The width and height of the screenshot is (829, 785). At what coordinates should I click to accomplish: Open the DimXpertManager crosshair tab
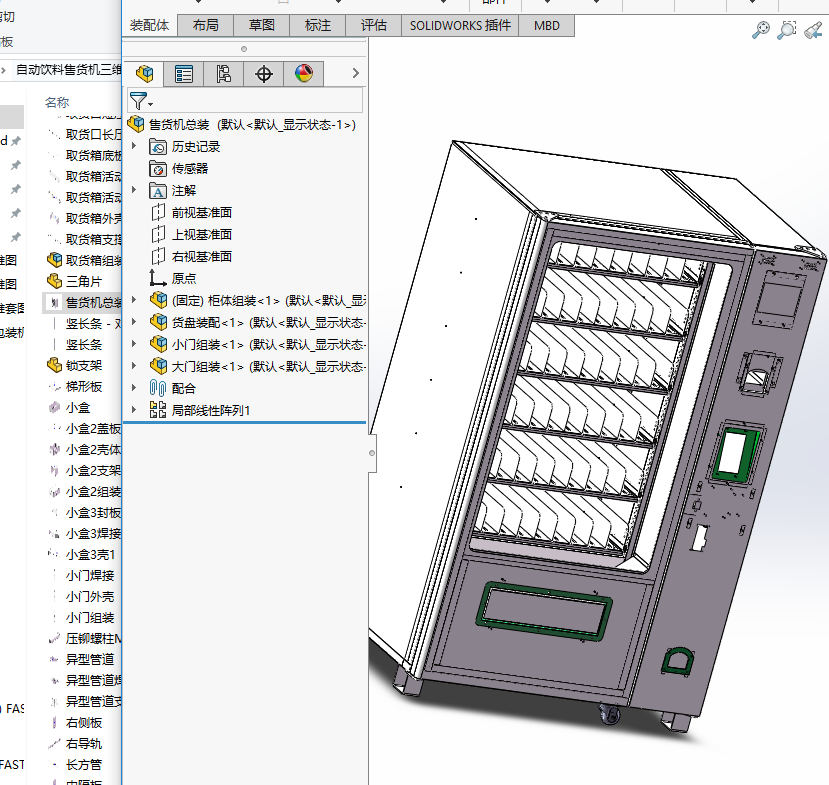(x=264, y=73)
